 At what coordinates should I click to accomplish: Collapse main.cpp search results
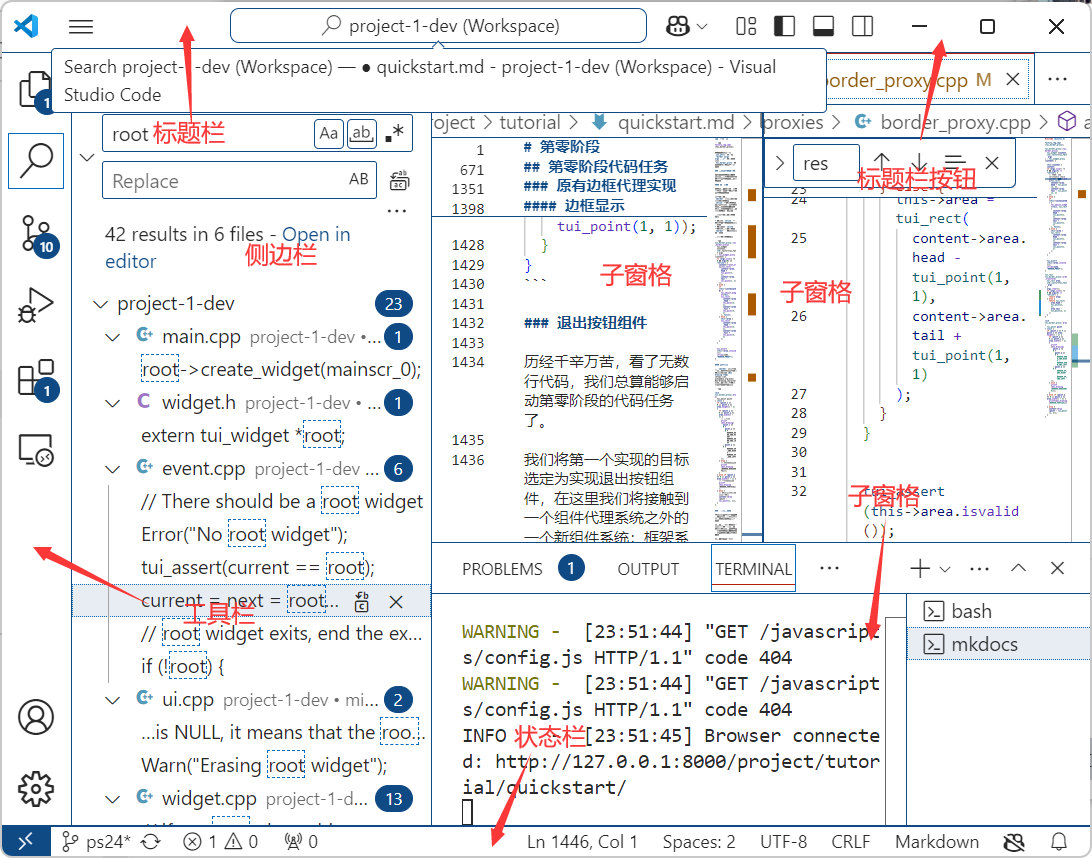pyautogui.click(x=112, y=337)
